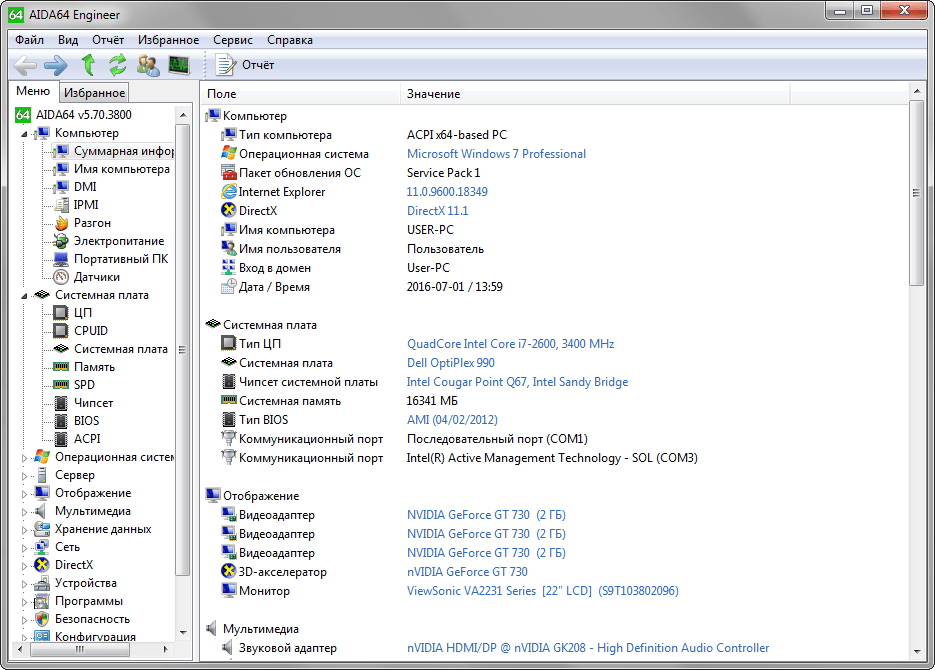Collapse the Системная плата tree node
This screenshot has height=670, width=935.
pos(26,295)
